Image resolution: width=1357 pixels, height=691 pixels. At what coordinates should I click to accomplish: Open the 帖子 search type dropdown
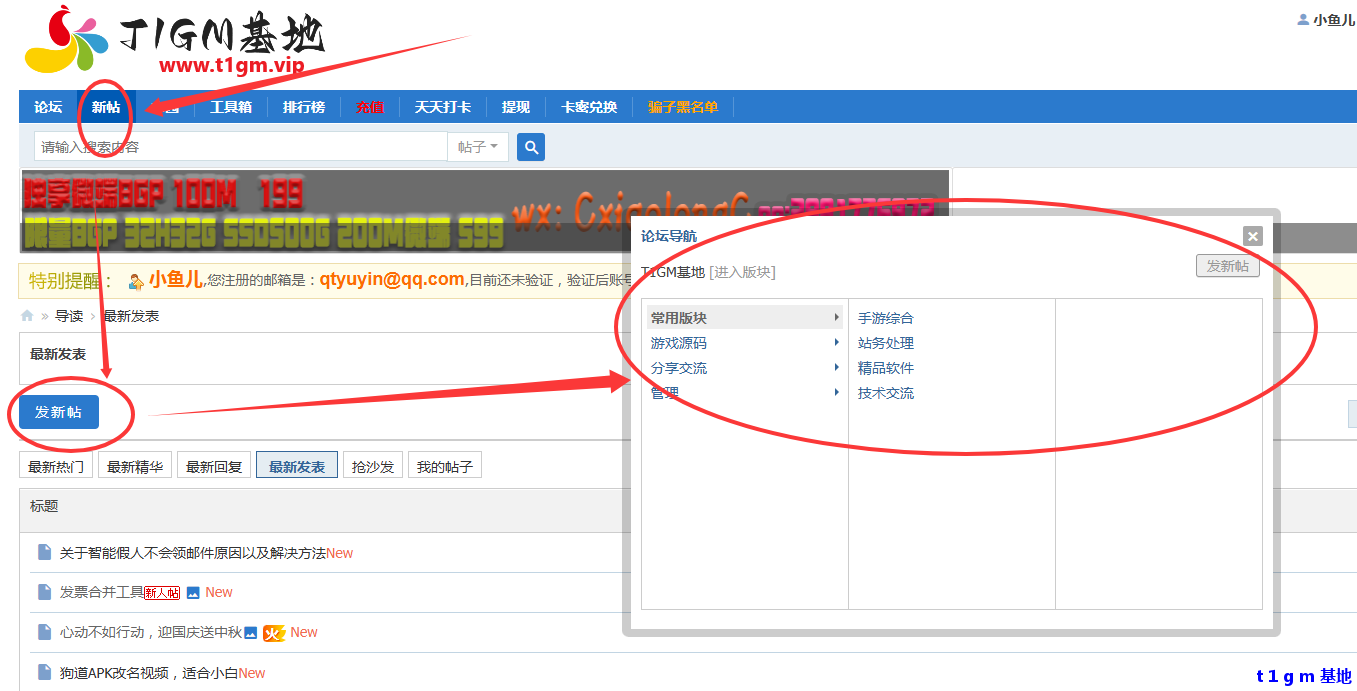click(478, 146)
